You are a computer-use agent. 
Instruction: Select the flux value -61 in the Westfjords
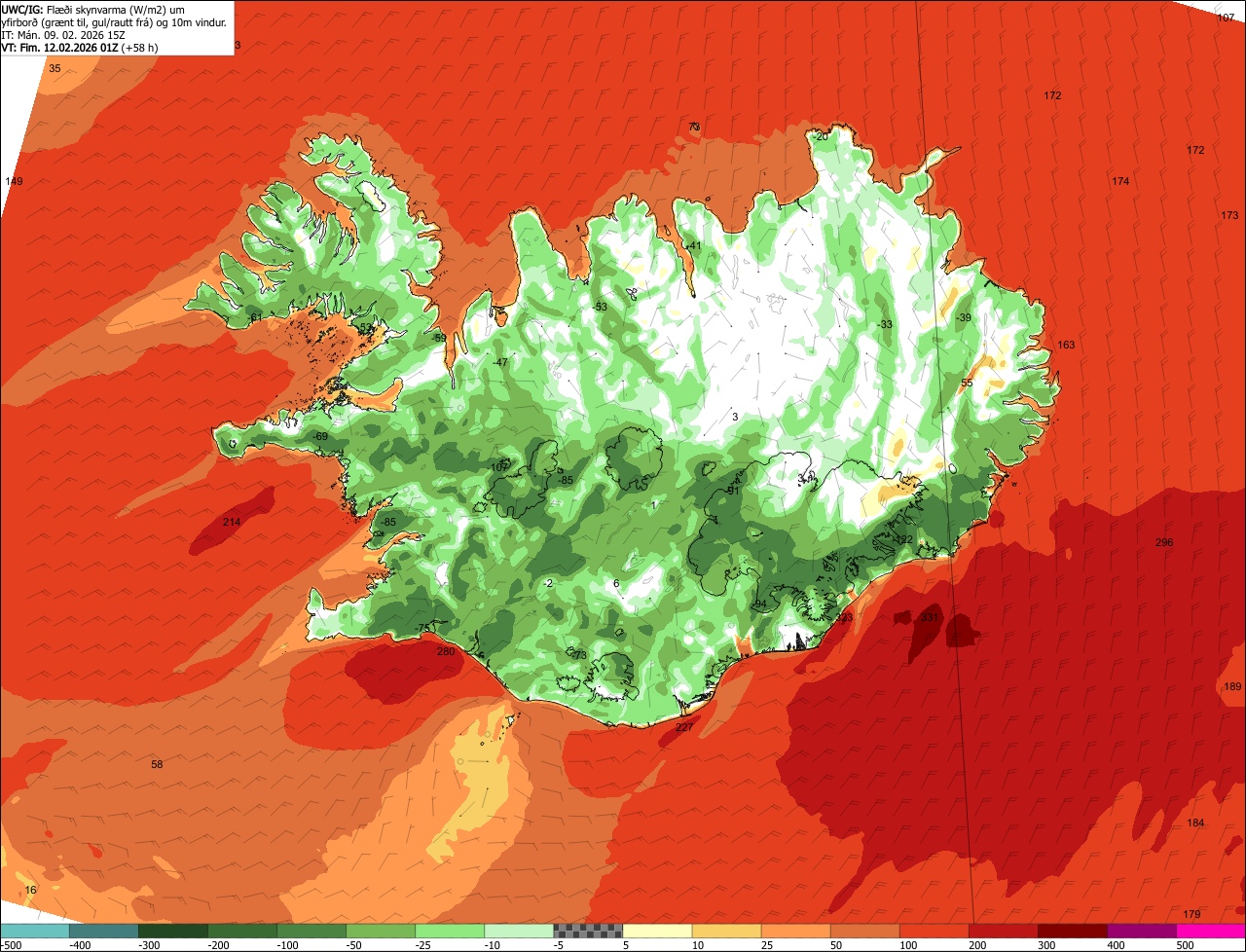254,317
